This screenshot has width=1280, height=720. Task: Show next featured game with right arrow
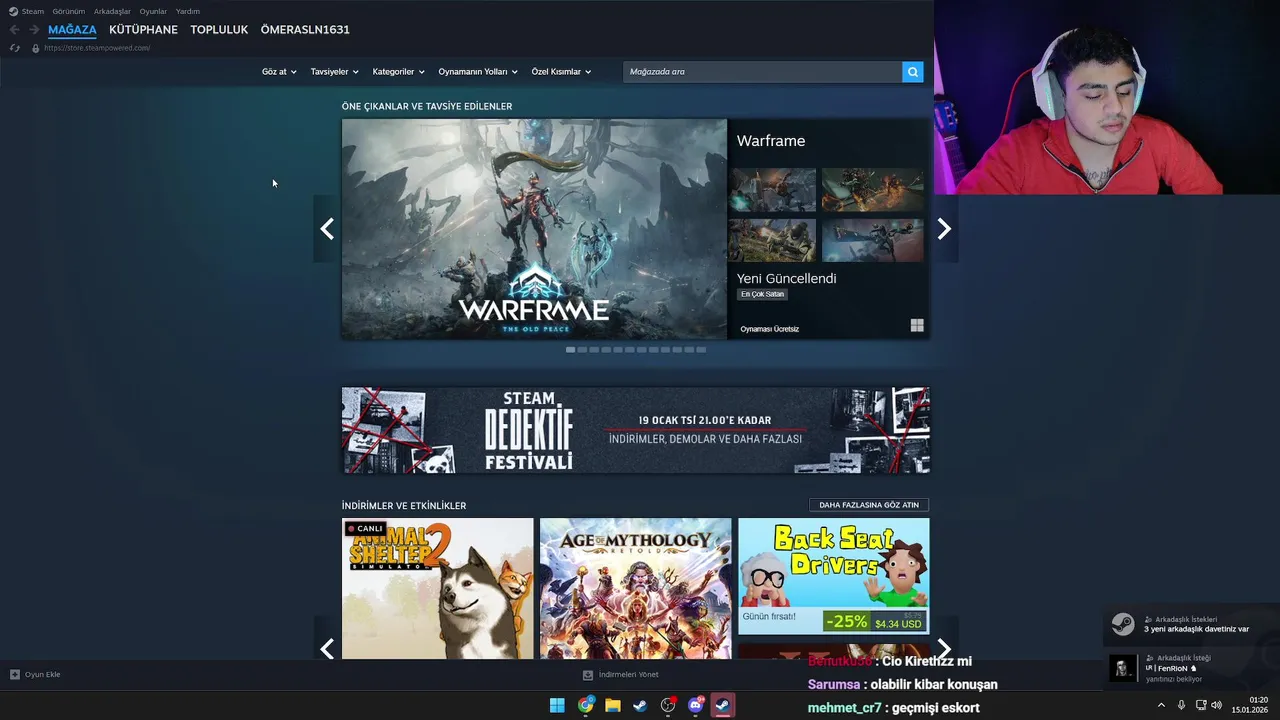tap(944, 229)
